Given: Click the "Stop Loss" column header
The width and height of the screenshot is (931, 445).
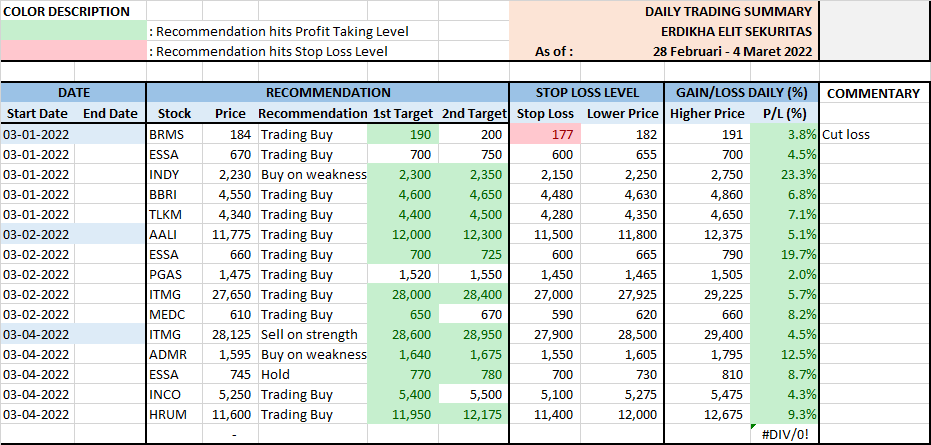Looking at the screenshot, I should [546, 114].
